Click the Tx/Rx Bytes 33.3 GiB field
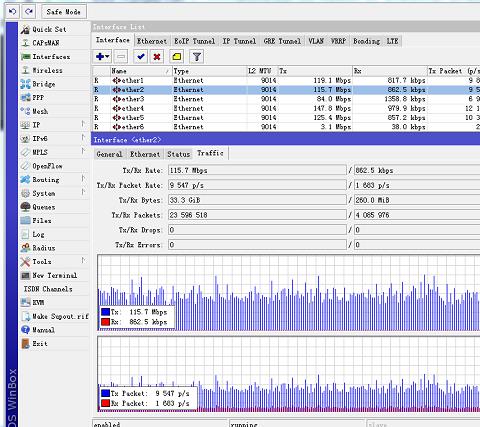 point(257,200)
